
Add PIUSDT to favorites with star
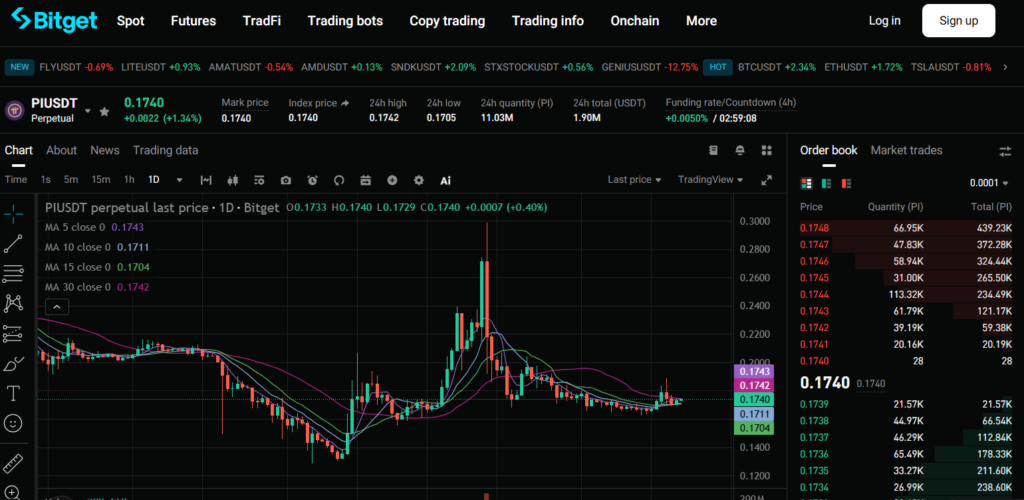point(104,110)
